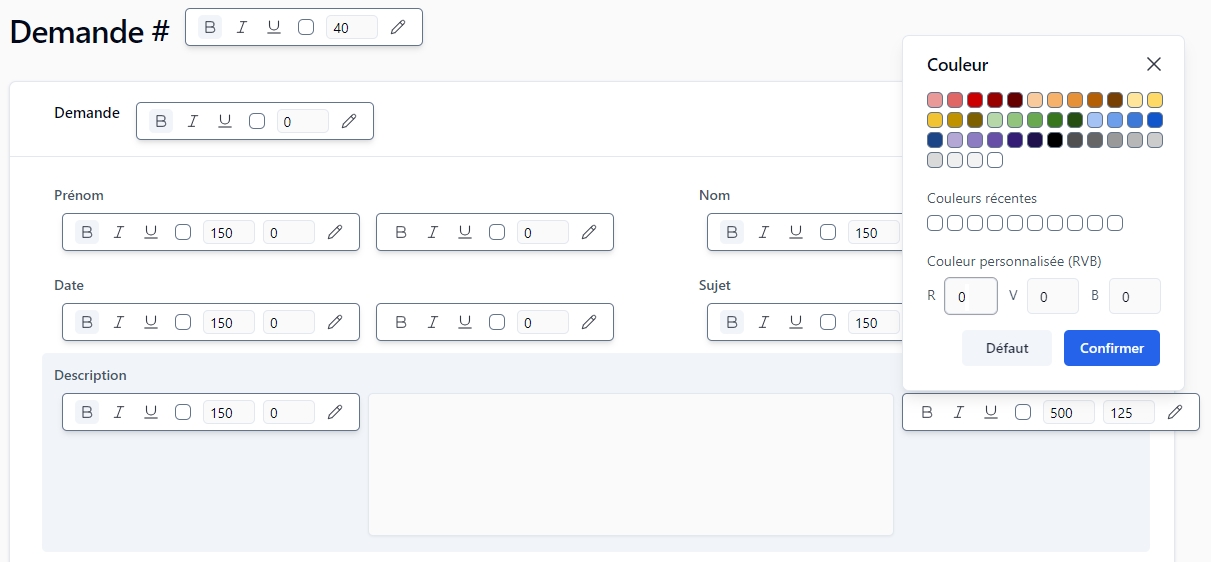
Task: Click the R value field in custom color
Action: click(970, 296)
